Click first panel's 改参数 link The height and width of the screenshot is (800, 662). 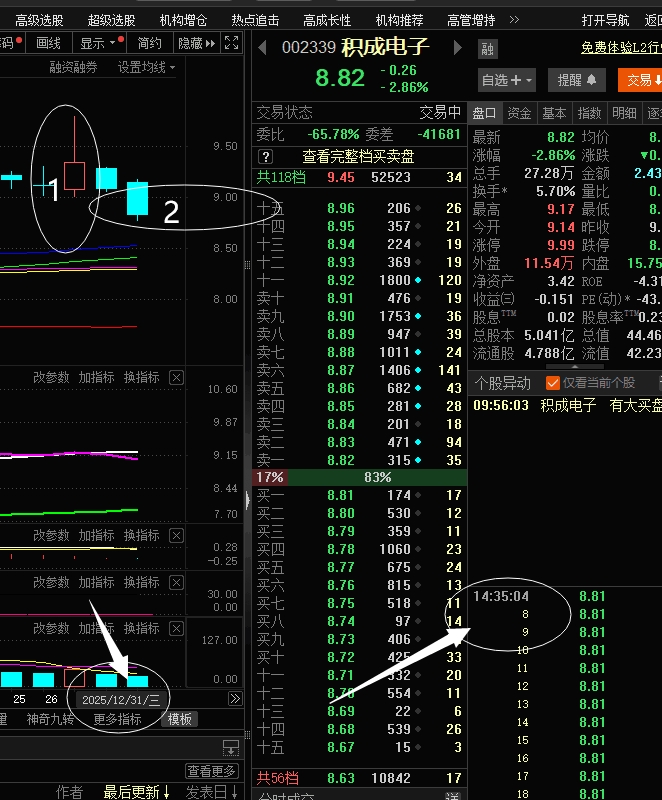pos(51,378)
